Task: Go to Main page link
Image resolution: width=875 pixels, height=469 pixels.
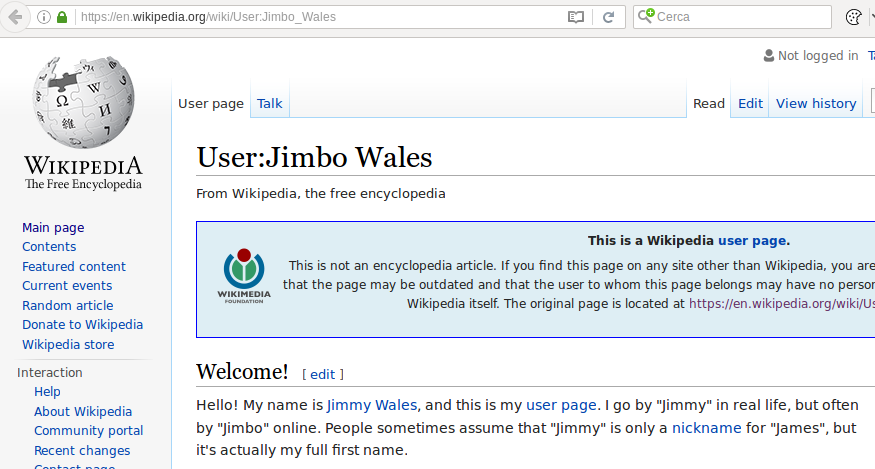Action: point(53,227)
